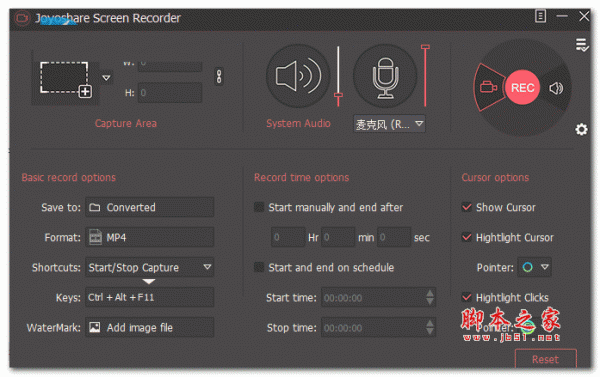Minimize the Joyoshare Screen Recorder window
The width and height of the screenshot is (600, 377).
(x=562, y=16)
